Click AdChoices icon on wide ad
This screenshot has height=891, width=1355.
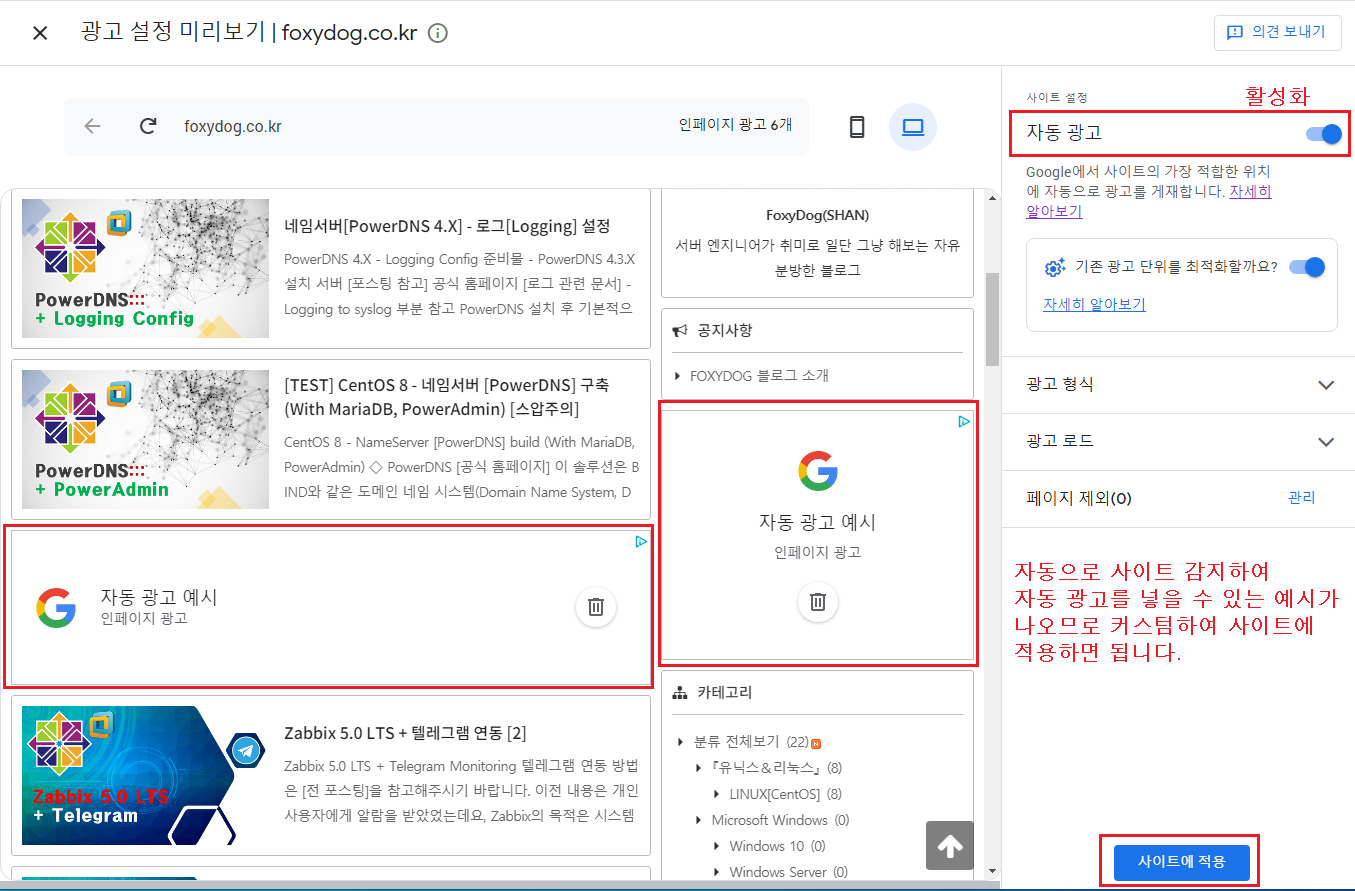click(641, 541)
